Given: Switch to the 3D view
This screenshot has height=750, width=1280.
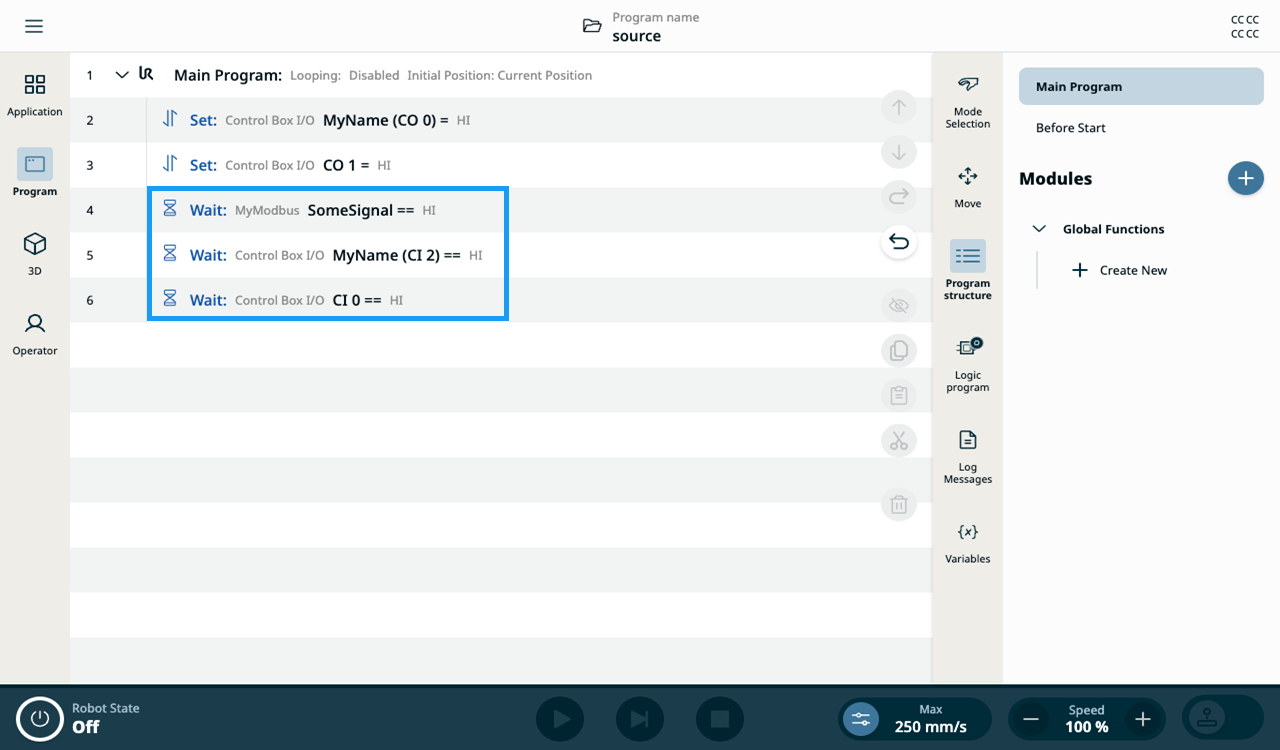Looking at the screenshot, I should pos(35,254).
